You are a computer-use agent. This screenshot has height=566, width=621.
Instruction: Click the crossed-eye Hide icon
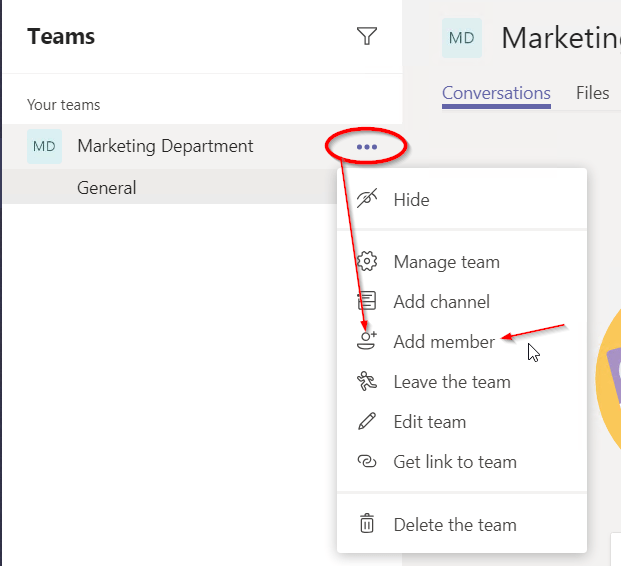367,199
